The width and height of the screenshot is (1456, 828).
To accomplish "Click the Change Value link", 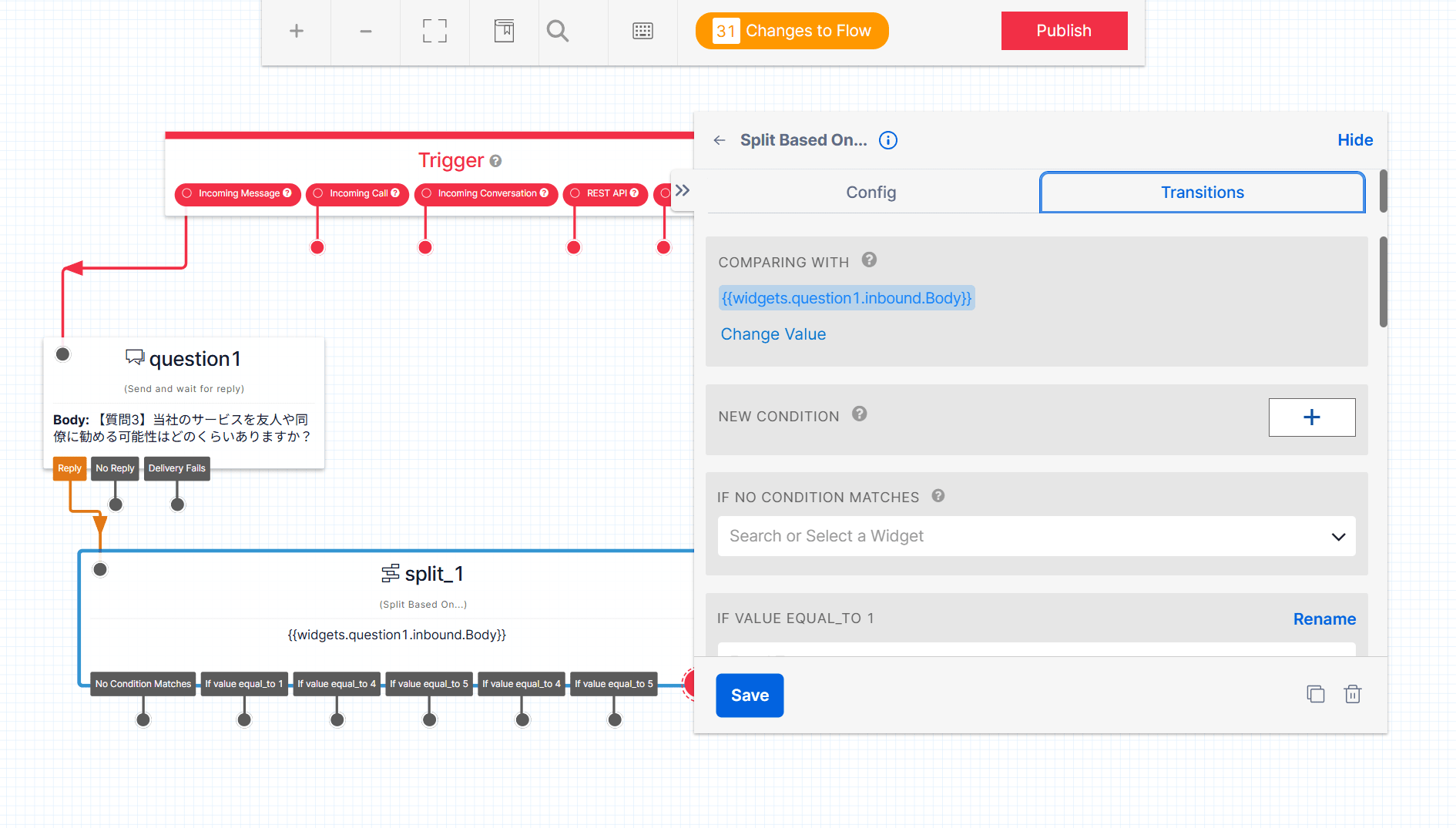I will [x=773, y=334].
